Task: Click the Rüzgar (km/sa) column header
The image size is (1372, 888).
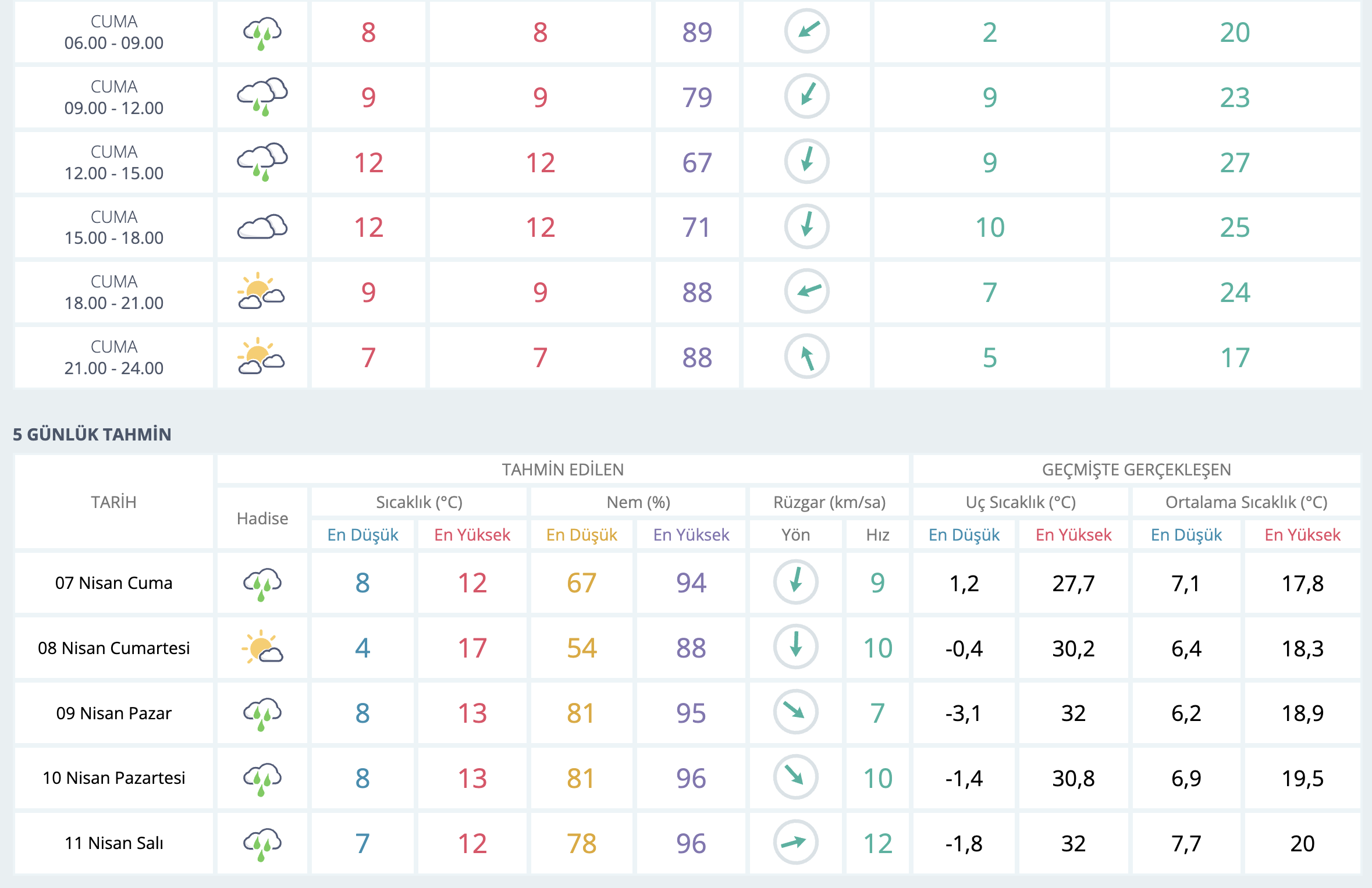Action: pos(829,502)
